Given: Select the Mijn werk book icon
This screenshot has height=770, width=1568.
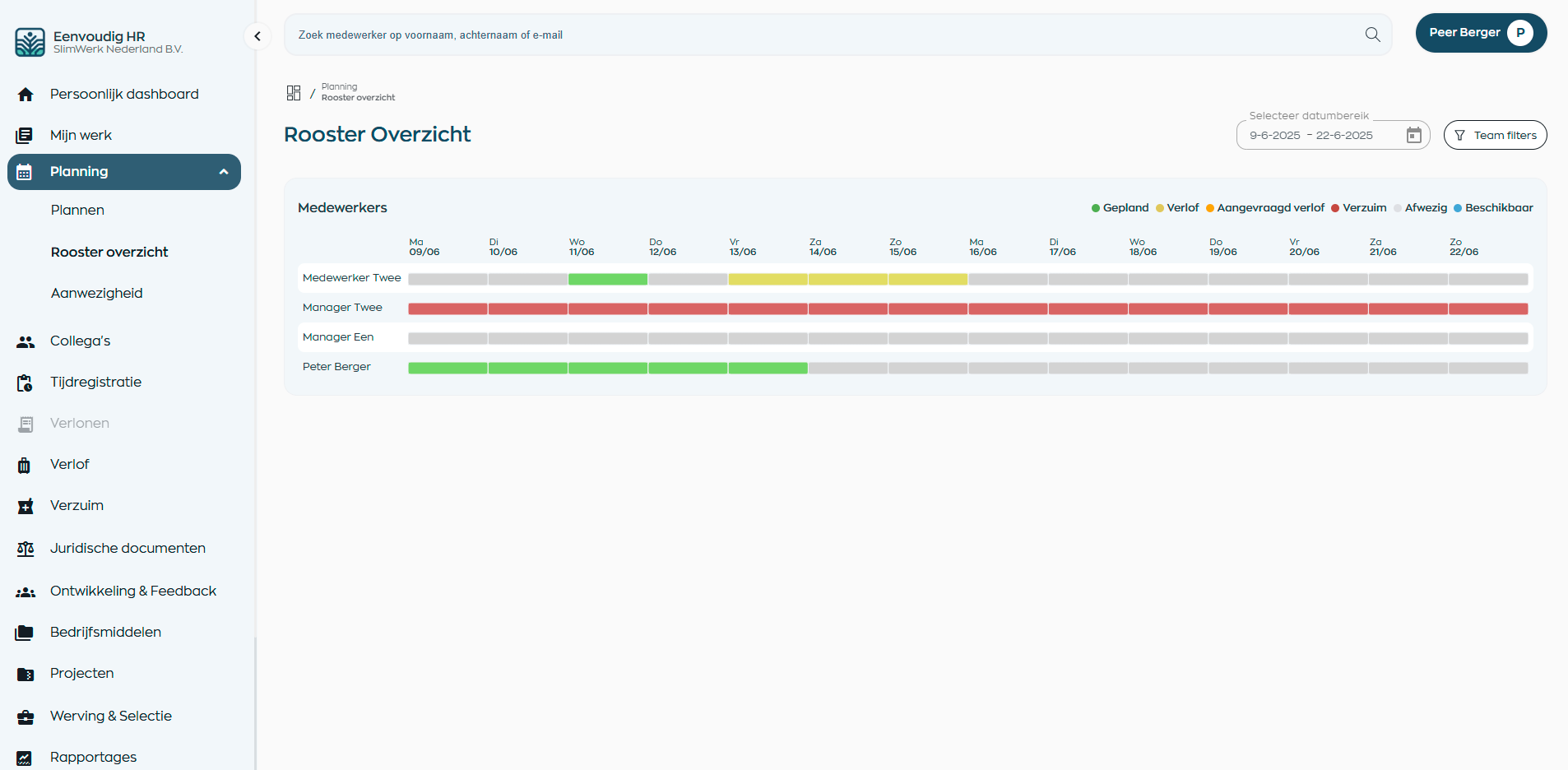Looking at the screenshot, I should pyautogui.click(x=26, y=135).
